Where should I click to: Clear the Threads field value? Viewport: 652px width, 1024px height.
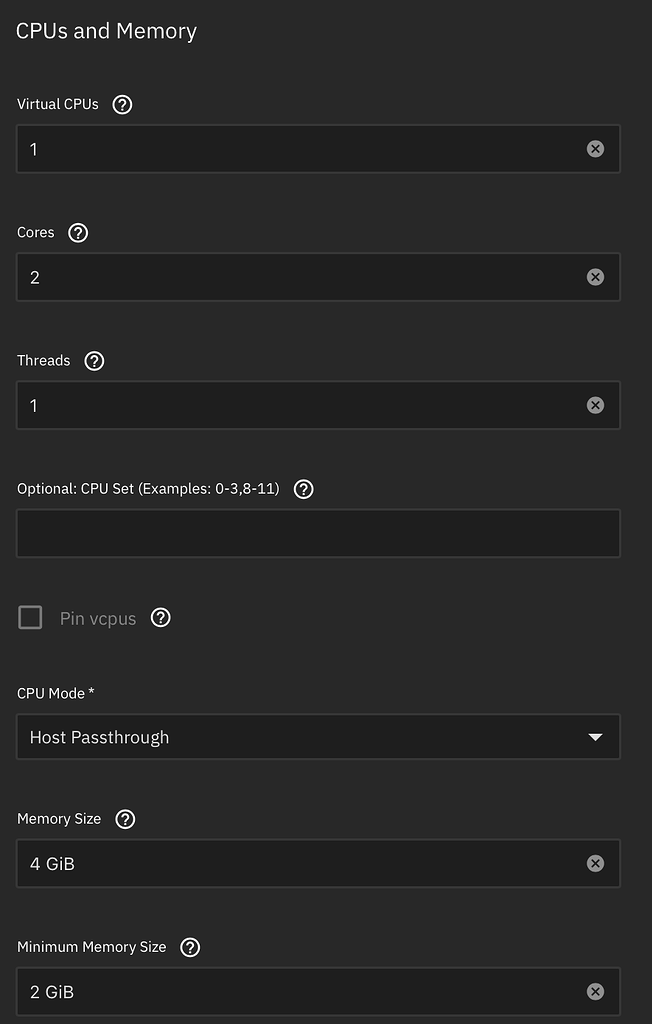595,405
